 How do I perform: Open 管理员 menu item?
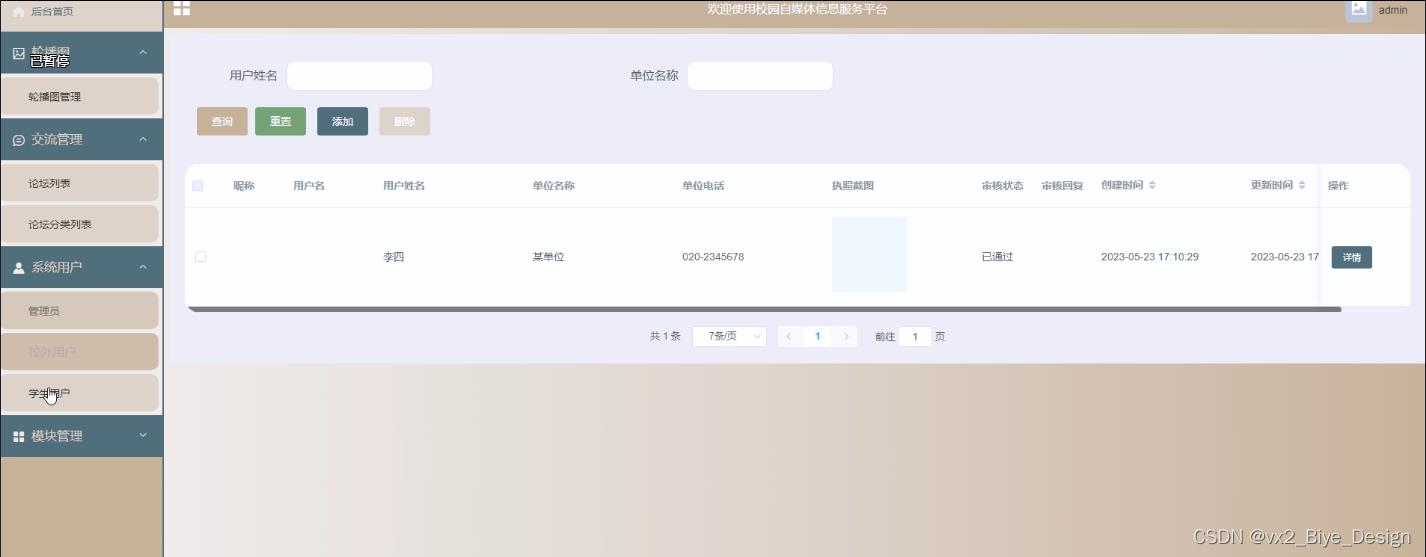pos(80,311)
